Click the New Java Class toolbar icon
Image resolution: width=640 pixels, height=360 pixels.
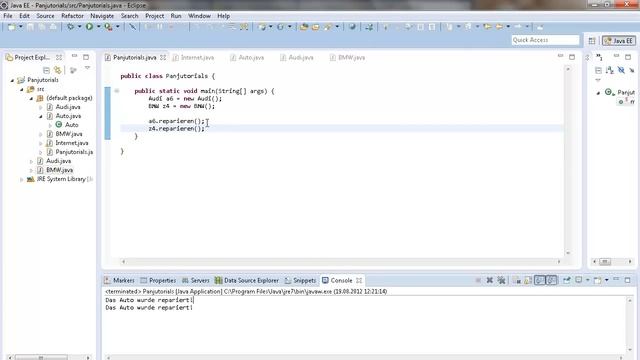pyautogui.click(x=280, y=27)
